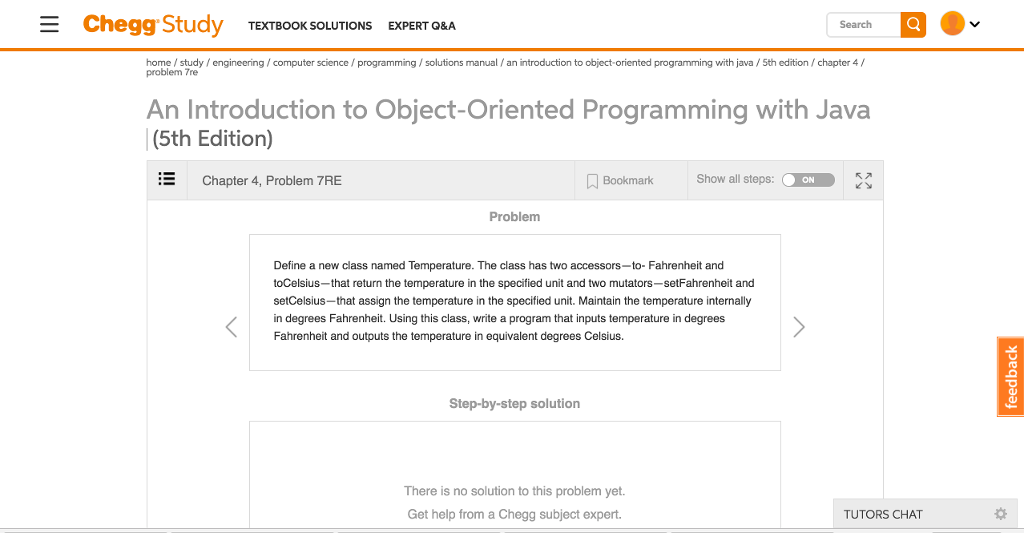This screenshot has width=1024, height=533.
Task: Go to previous problem arrow
Action: (231, 327)
